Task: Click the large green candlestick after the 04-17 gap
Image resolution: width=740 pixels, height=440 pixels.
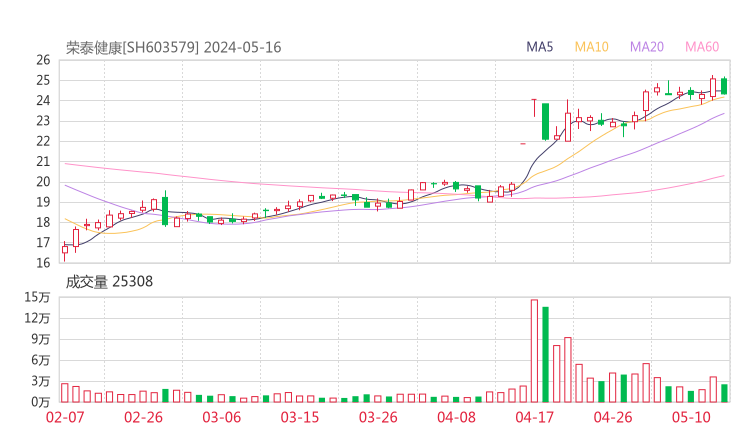Action: (546, 121)
